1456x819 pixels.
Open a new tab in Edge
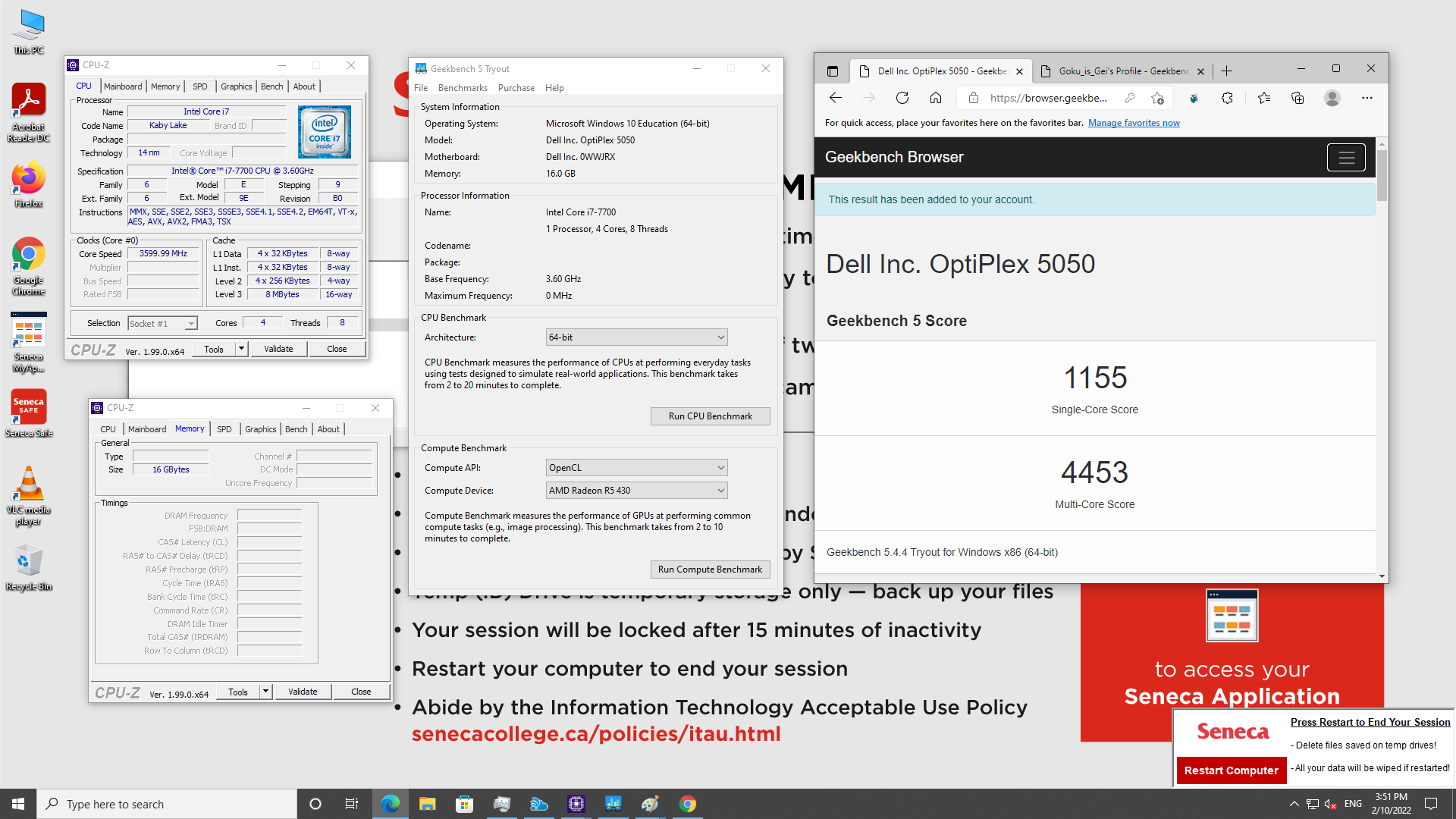[x=1226, y=71]
